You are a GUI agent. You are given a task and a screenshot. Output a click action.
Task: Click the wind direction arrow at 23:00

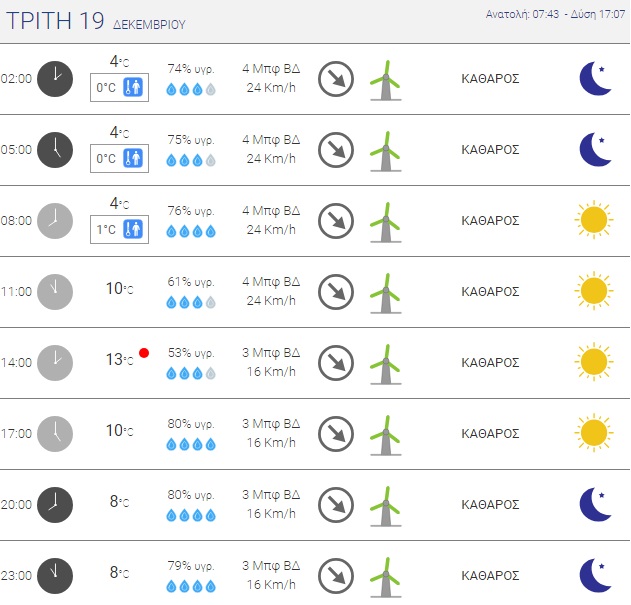point(336,575)
